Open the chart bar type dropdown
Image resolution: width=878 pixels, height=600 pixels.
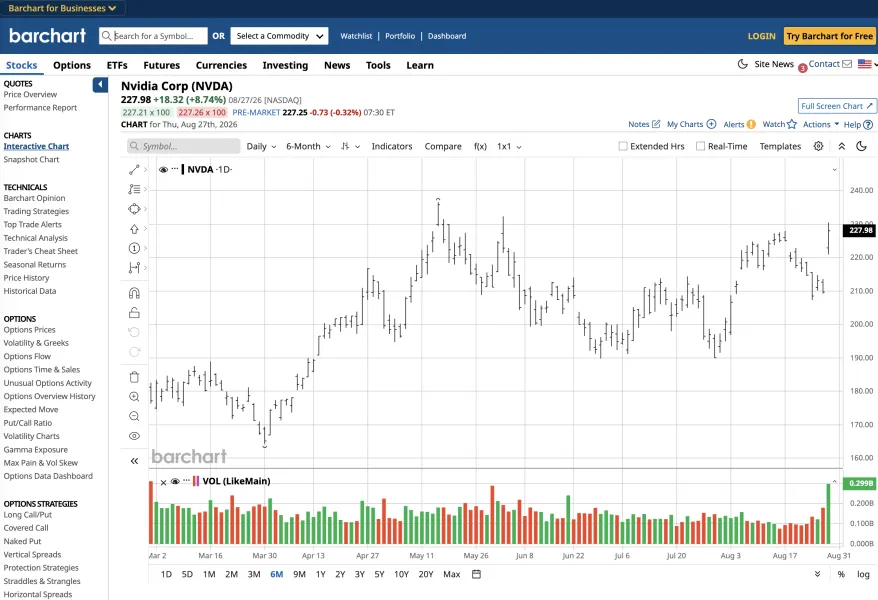[351, 146]
